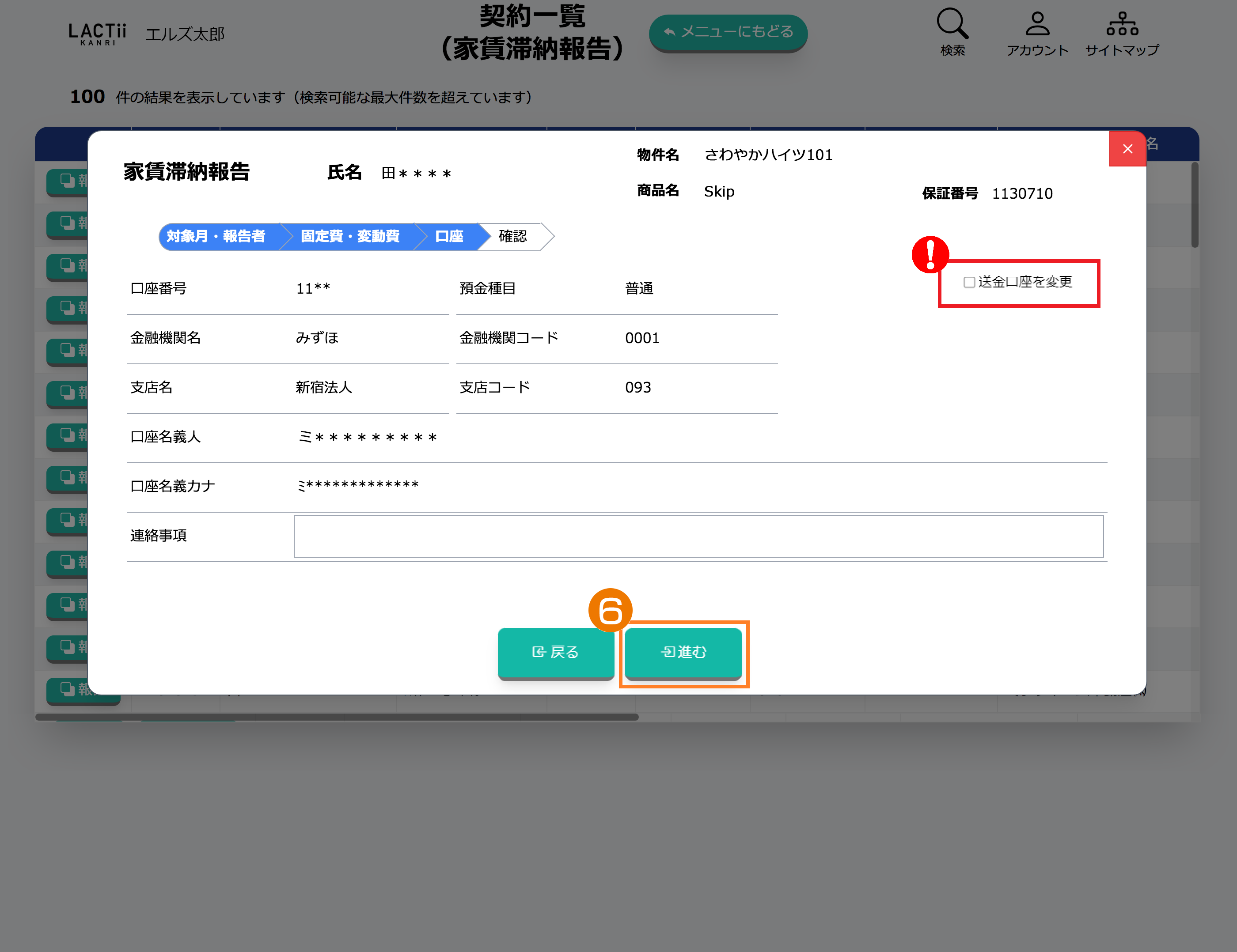Select the 固定費・変動費 step
The image size is (1237, 952).
pyautogui.click(x=350, y=237)
